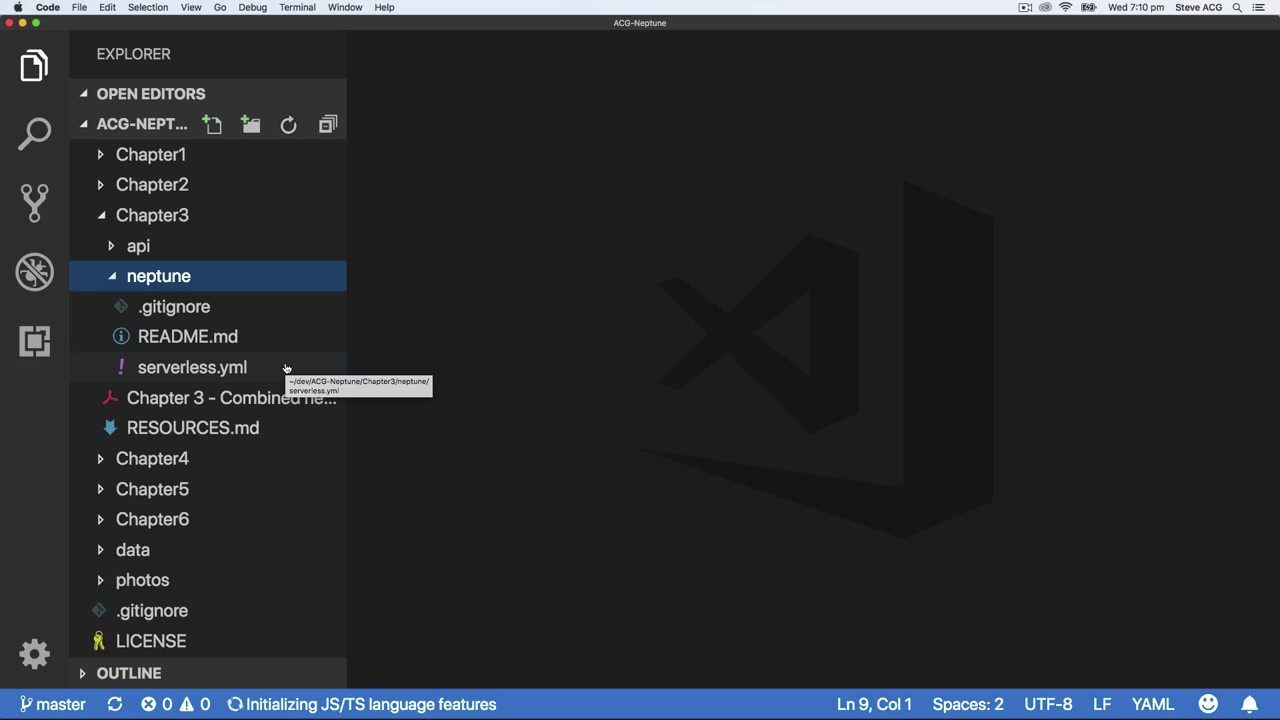
Task: Expand the Chapter6 folder
Action: coord(208,519)
